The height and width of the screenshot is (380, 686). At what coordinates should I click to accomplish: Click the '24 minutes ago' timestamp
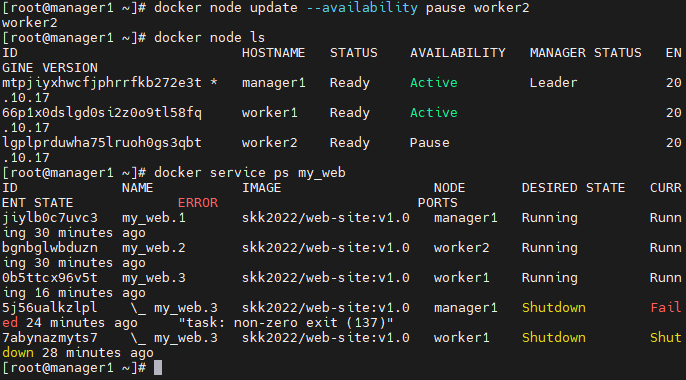81,323
